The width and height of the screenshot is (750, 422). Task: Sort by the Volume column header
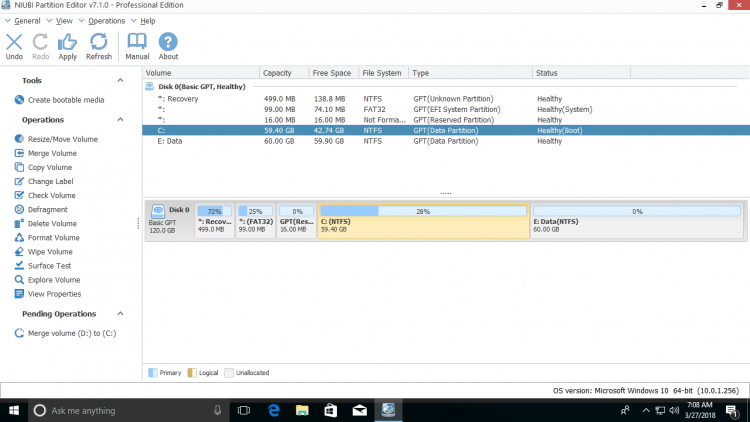point(201,73)
